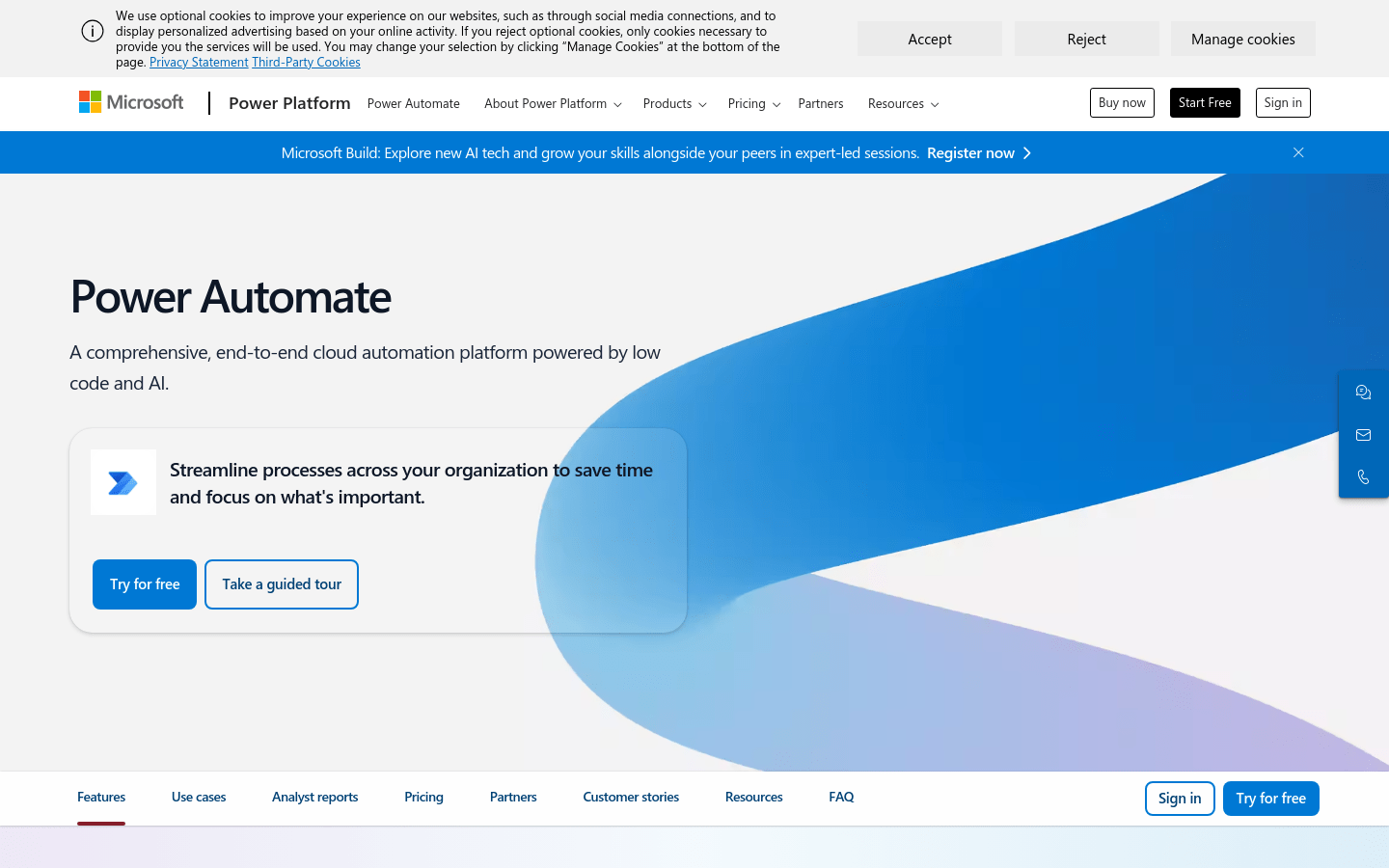Expand the Products dropdown
The image size is (1389, 868).
674,103
